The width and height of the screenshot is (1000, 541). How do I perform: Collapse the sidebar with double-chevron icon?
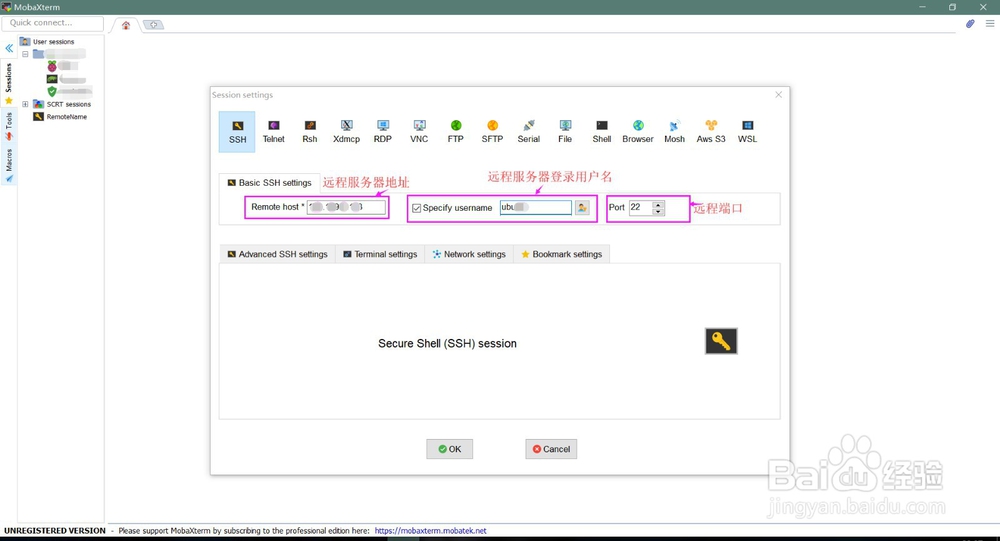coord(9,48)
